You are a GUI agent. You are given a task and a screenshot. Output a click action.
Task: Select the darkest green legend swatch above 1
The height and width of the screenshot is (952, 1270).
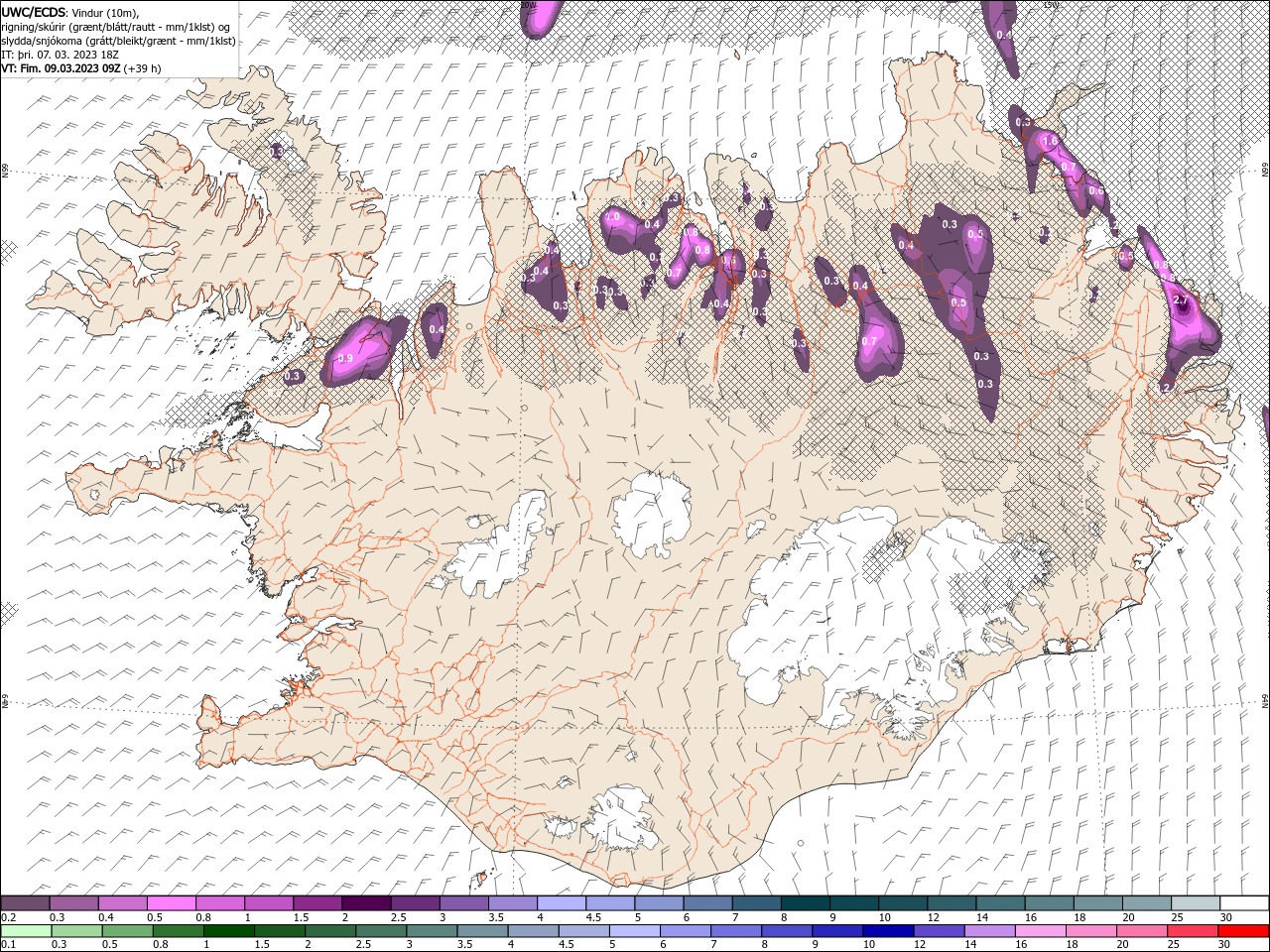point(228,931)
